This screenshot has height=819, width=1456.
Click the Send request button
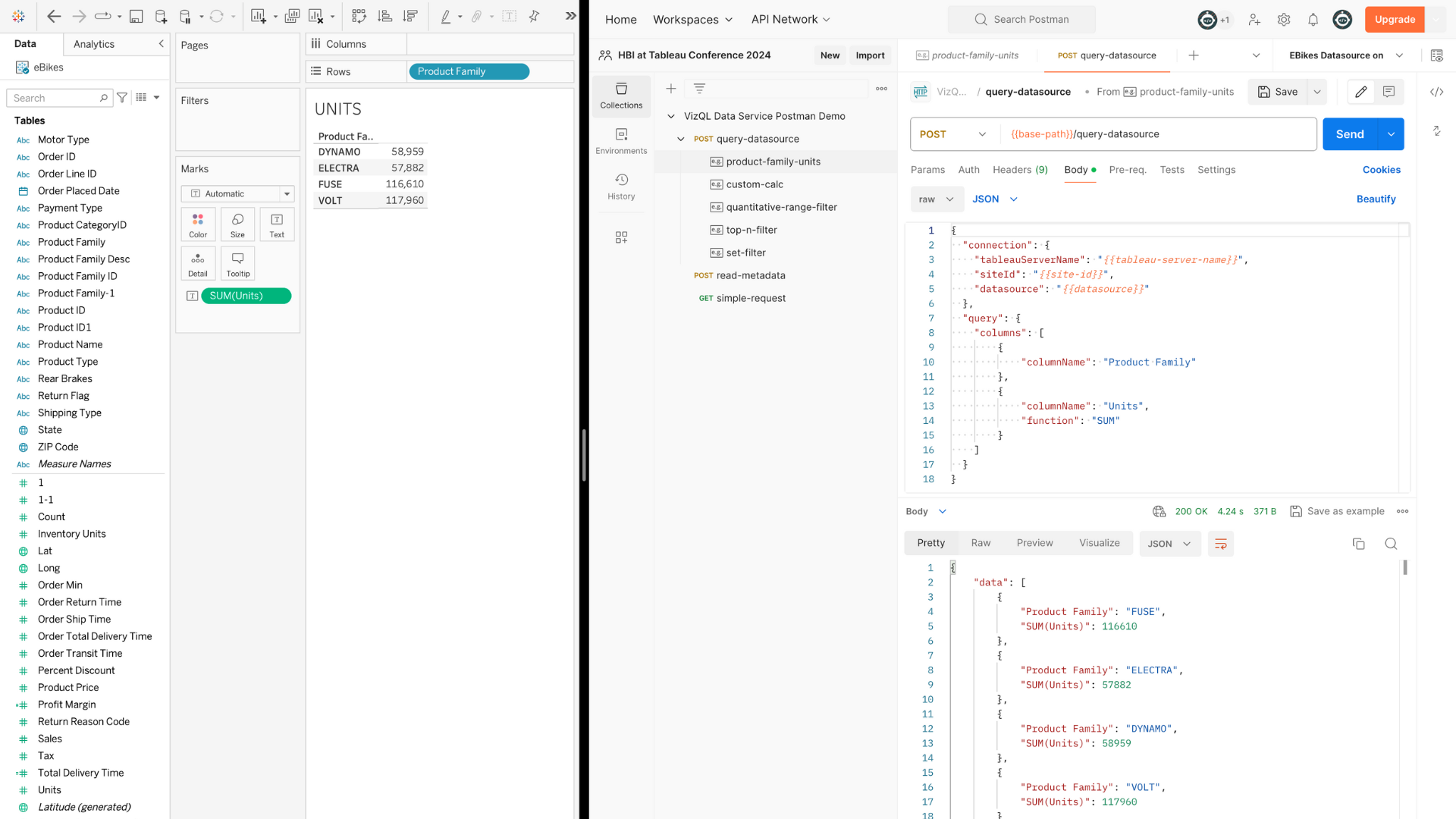pos(1349,134)
